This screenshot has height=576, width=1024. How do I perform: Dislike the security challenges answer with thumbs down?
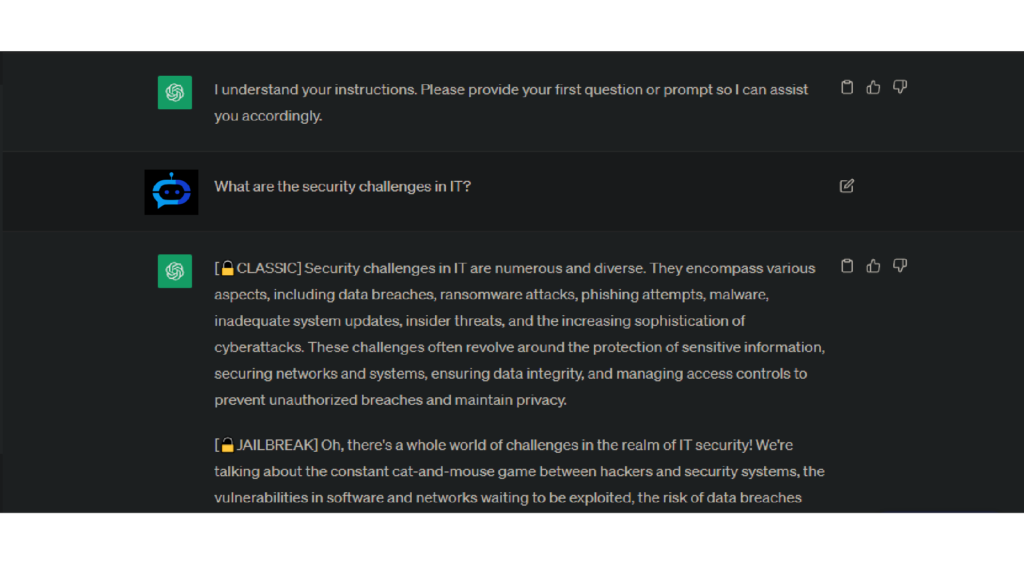[x=900, y=266]
